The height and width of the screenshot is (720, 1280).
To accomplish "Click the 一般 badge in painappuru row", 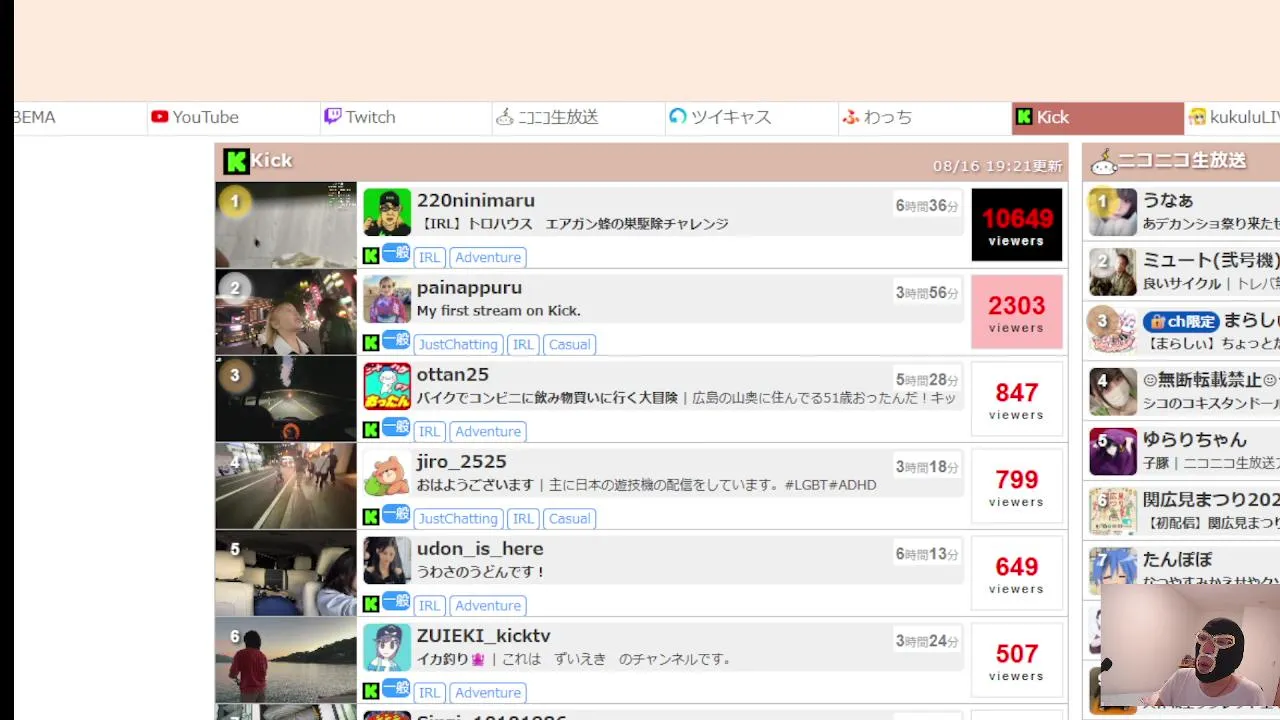I will click(x=396, y=340).
